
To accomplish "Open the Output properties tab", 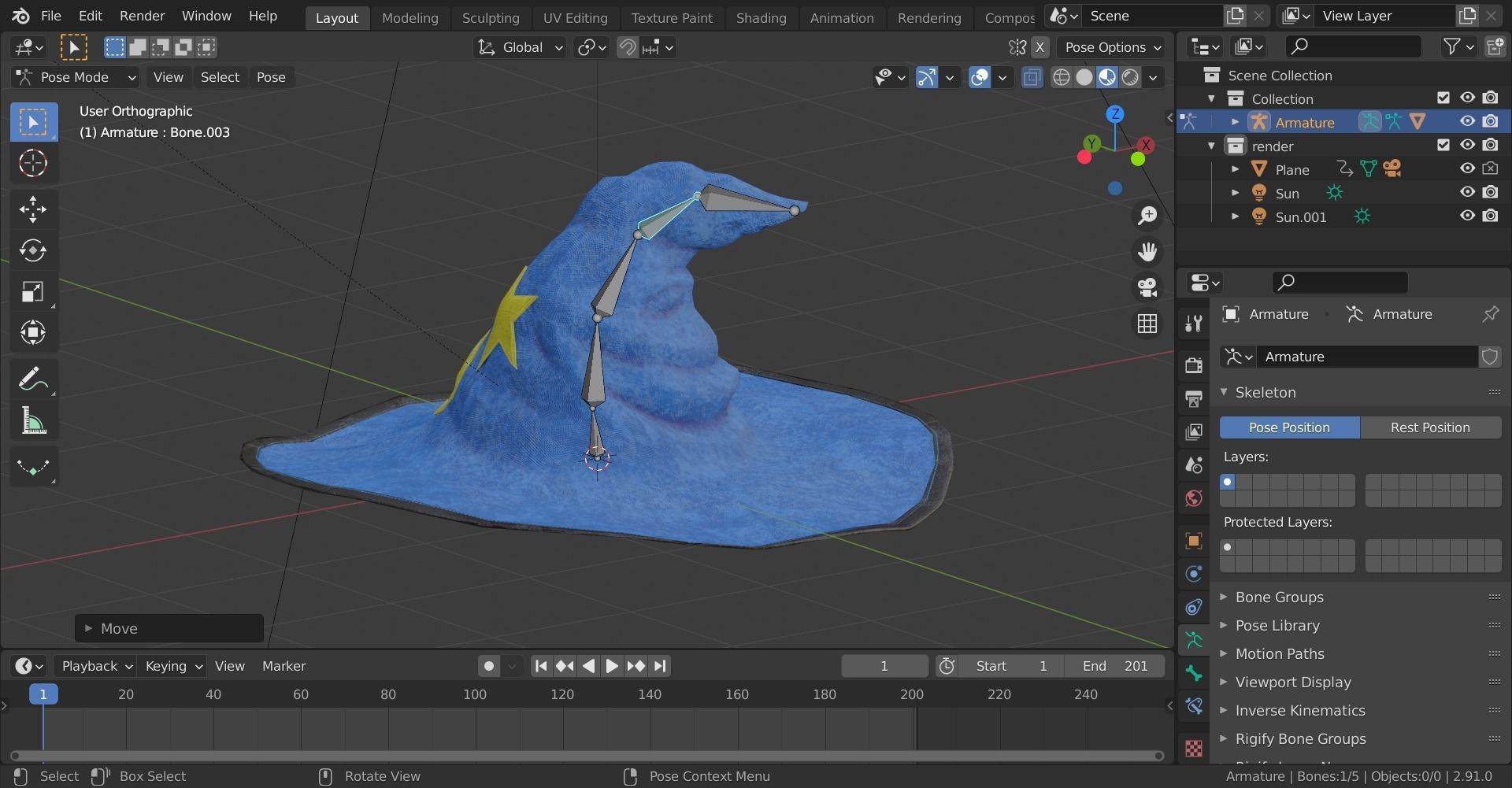I will pyautogui.click(x=1194, y=398).
